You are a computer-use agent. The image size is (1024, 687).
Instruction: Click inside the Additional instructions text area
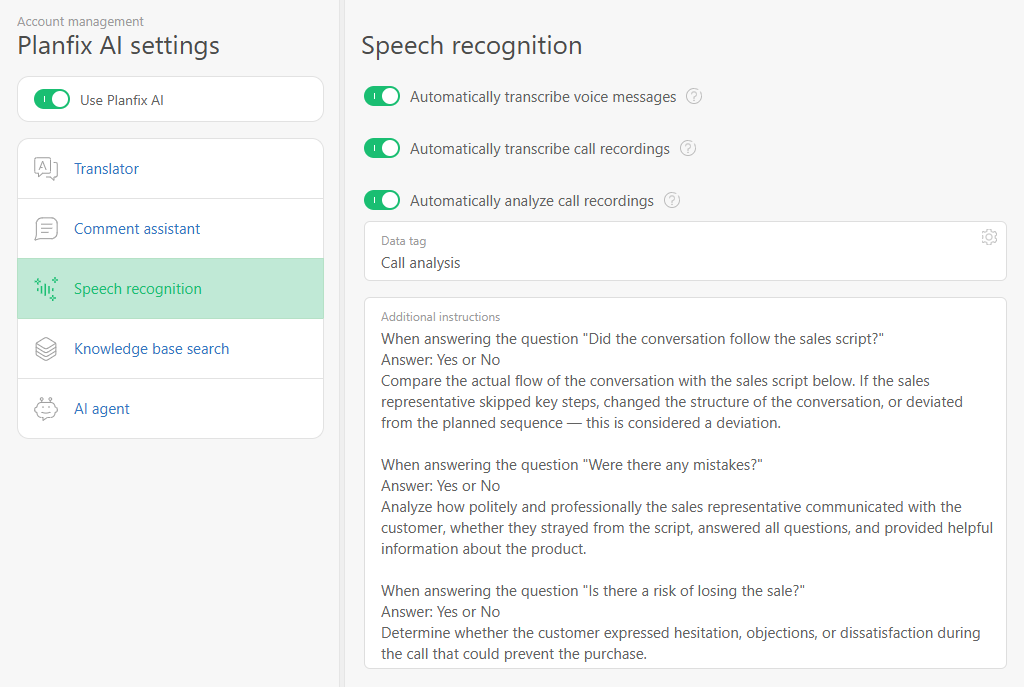coord(685,483)
